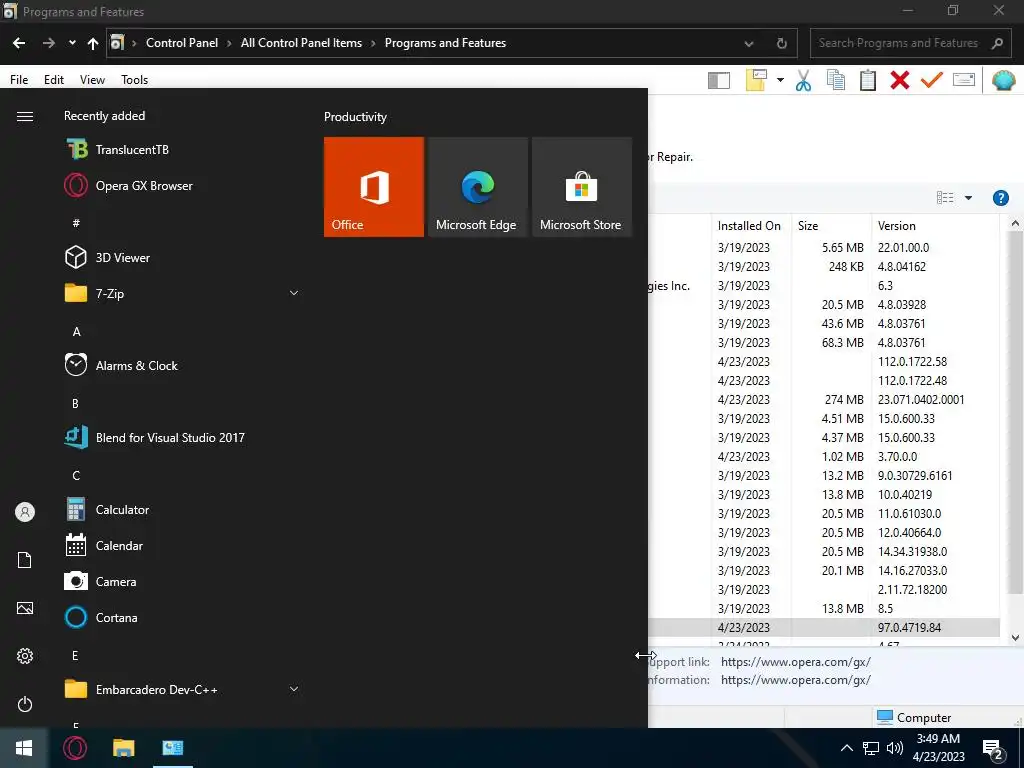1024x768 pixels.
Task: Open Calendar app
Action: (182, 545)
